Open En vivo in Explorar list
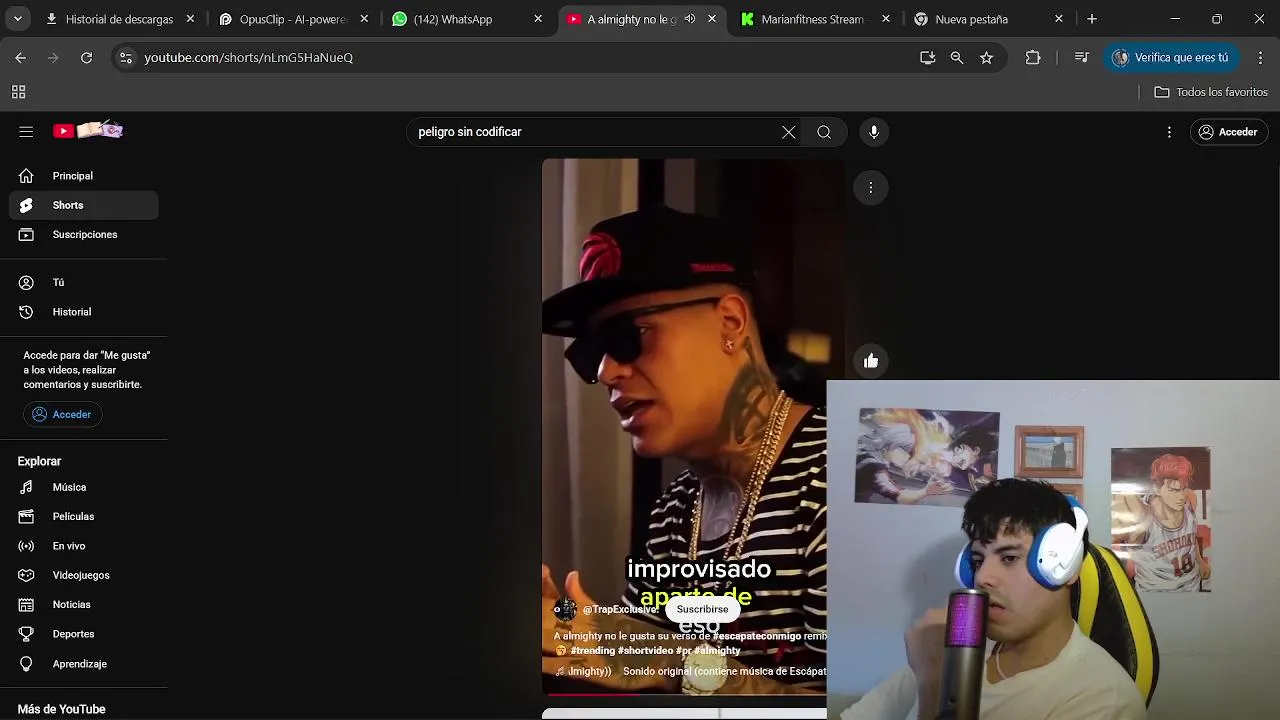The image size is (1280, 720). pos(84,546)
